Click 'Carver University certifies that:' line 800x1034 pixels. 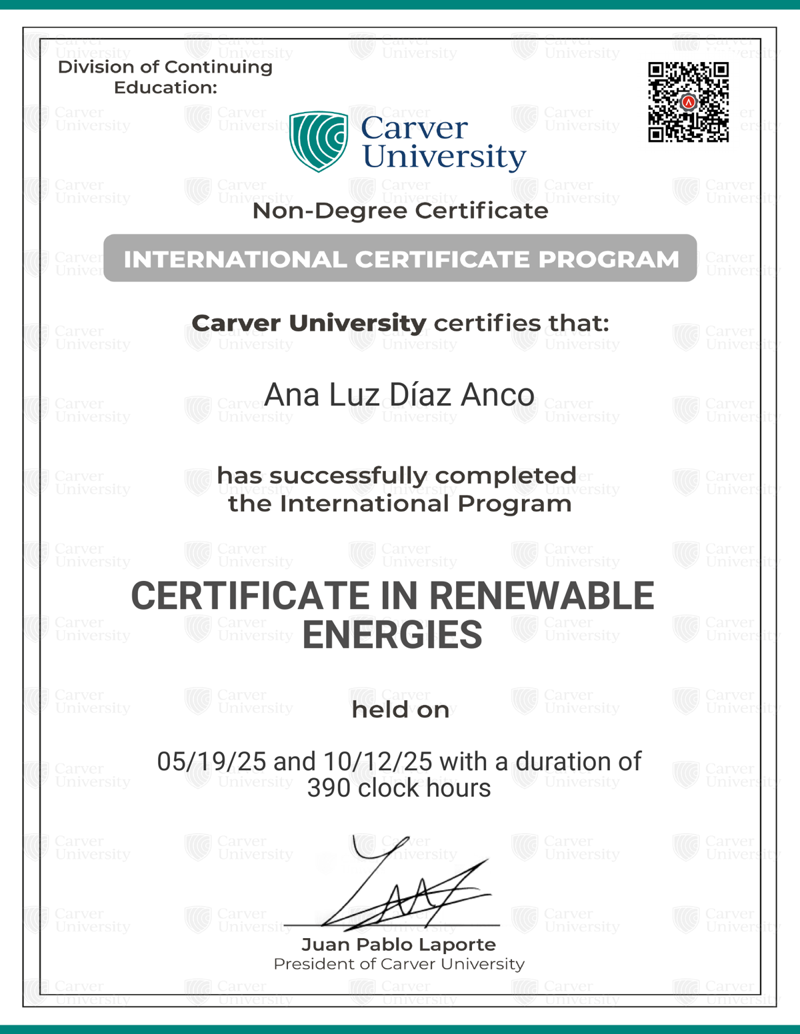[400, 323]
